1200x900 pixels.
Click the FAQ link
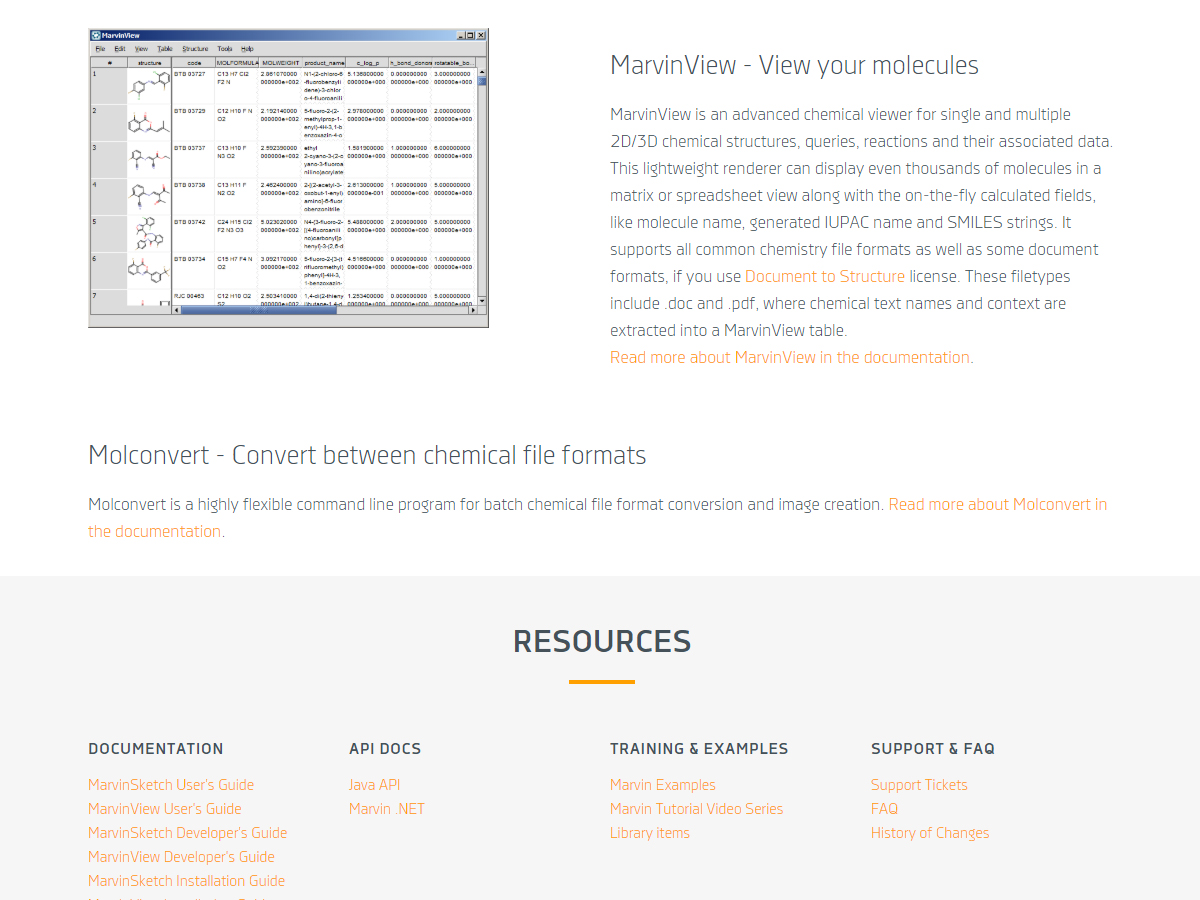[x=884, y=809]
